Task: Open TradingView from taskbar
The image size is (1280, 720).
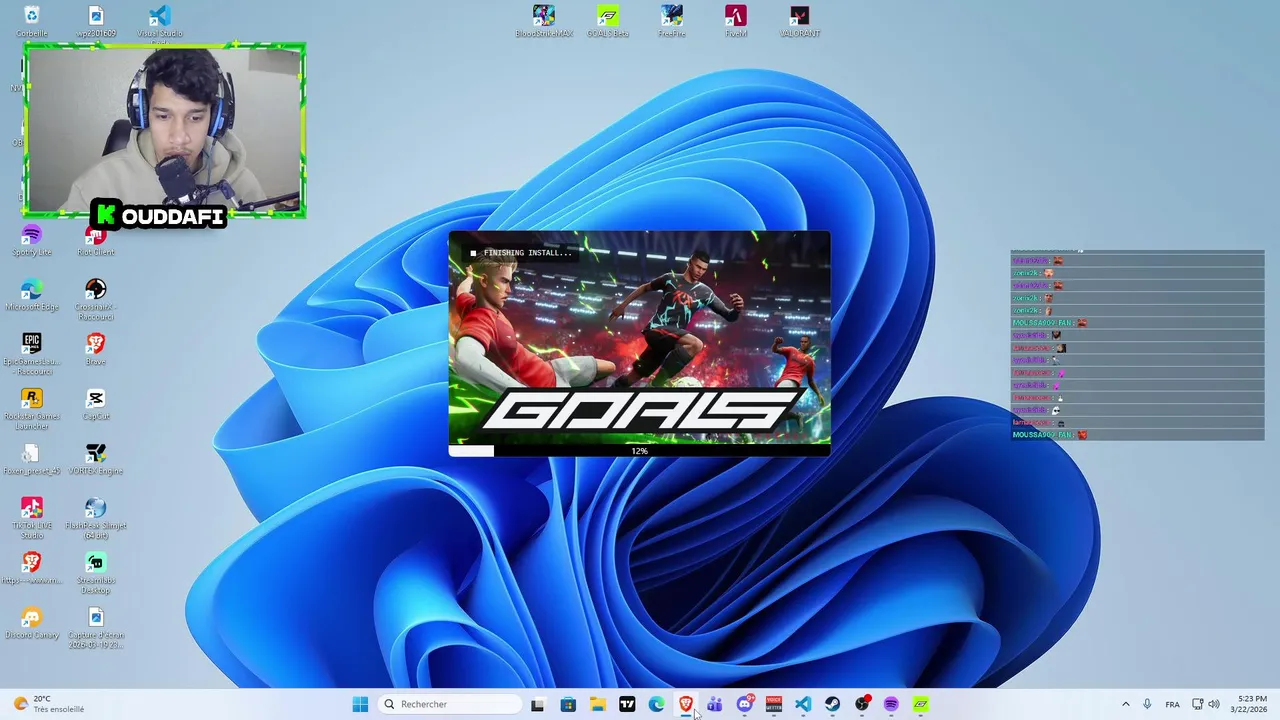Action: pyautogui.click(x=627, y=704)
